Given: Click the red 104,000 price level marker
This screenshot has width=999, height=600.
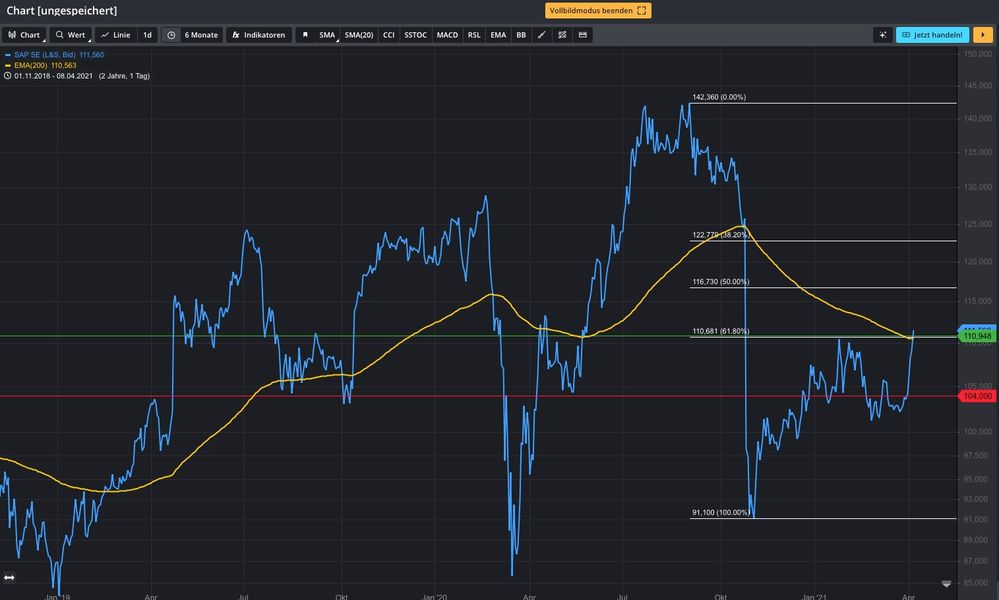Looking at the screenshot, I should [976, 396].
